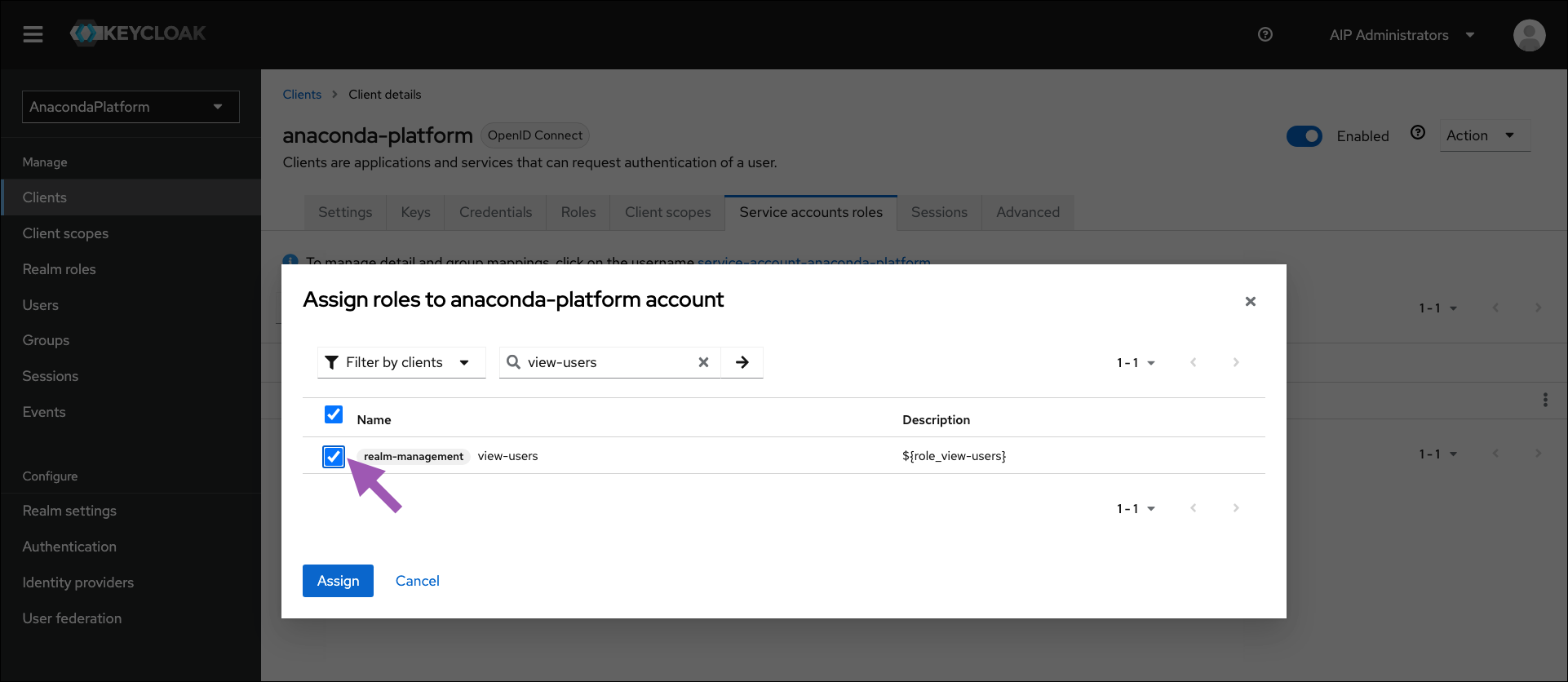Open the Action dropdown menu
The height and width of the screenshot is (682, 1568).
(x=1483, y=135)
